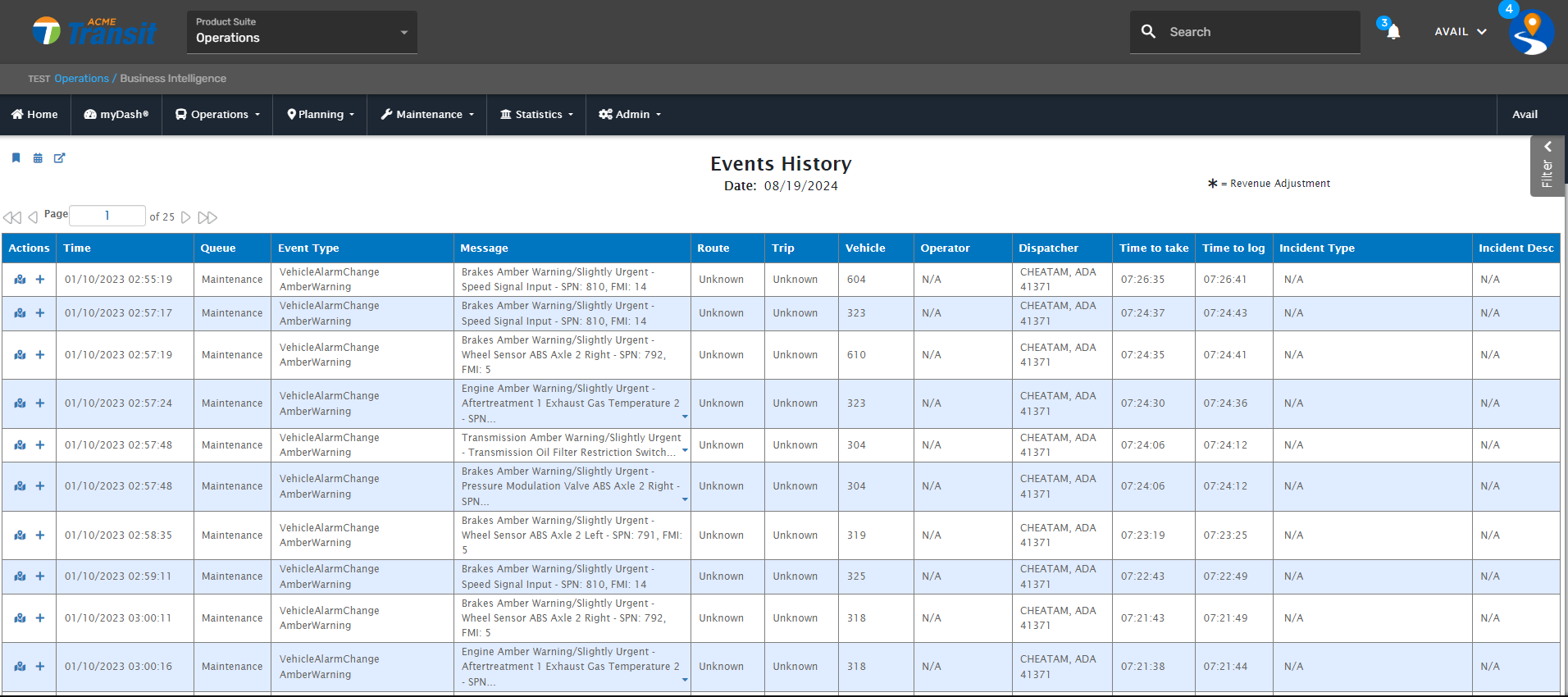Go to the Home page
Image resolution: width=1568 pixels, height=697 pixels.
point(34,115)
